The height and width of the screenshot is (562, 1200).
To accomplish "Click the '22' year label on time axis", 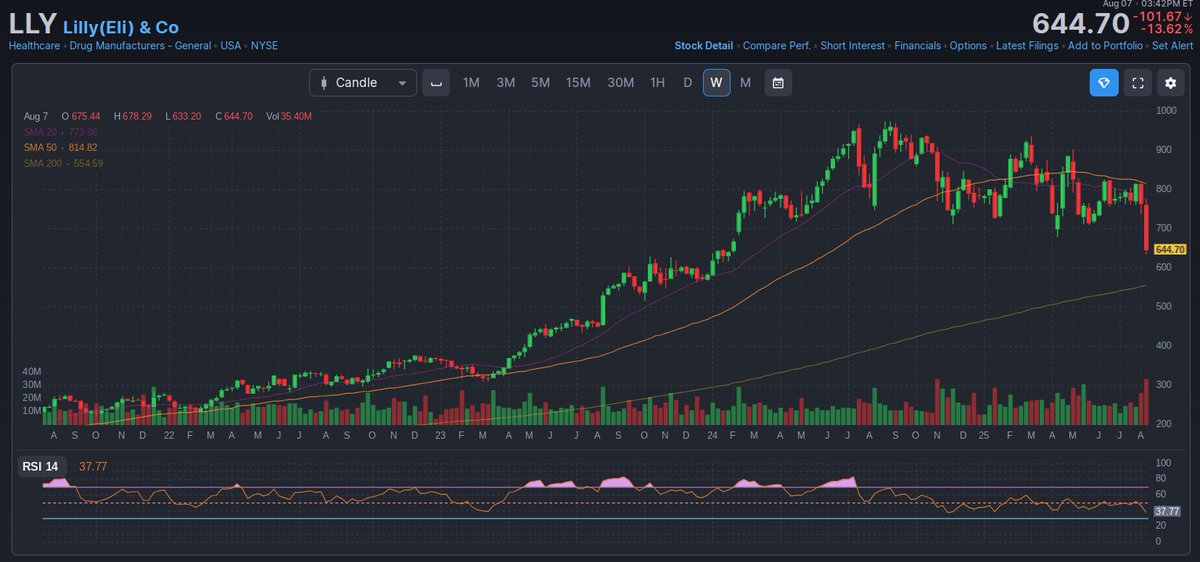I will coord(167,436).
